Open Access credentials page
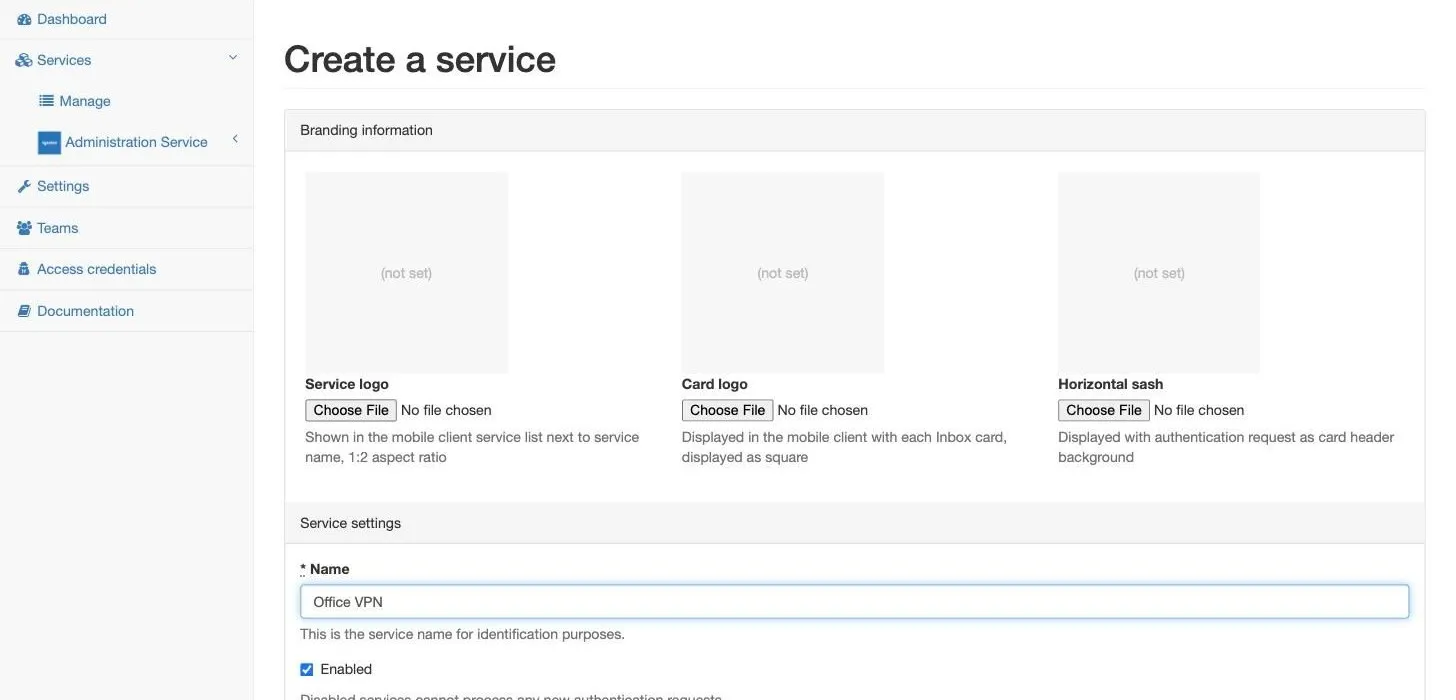1456x700 pixels. click(97, 269)
